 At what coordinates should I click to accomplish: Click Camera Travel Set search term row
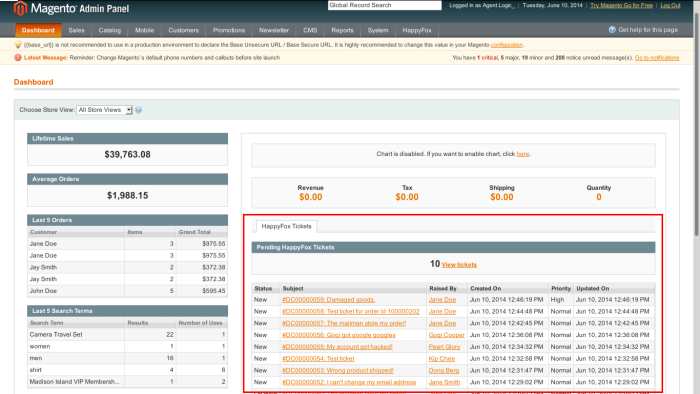[127, 335]
